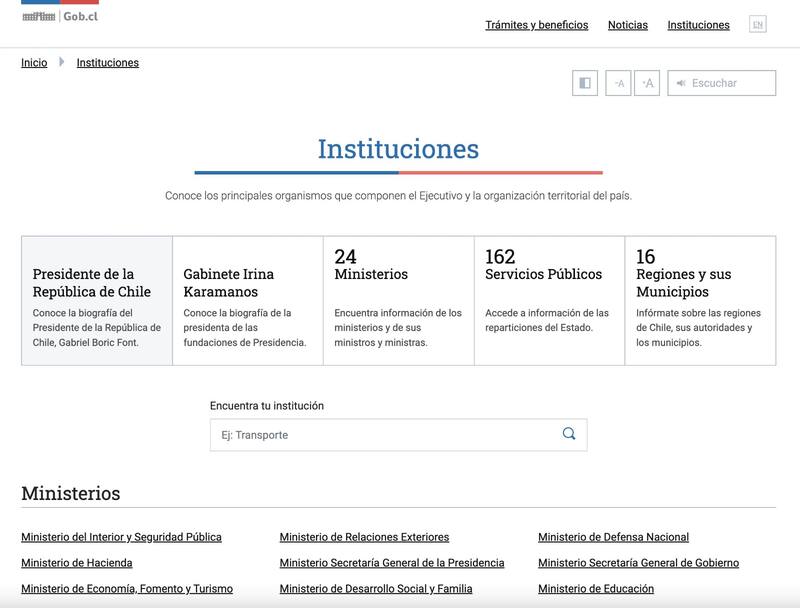Toggle the high contrast mode icon

point(585,83)
